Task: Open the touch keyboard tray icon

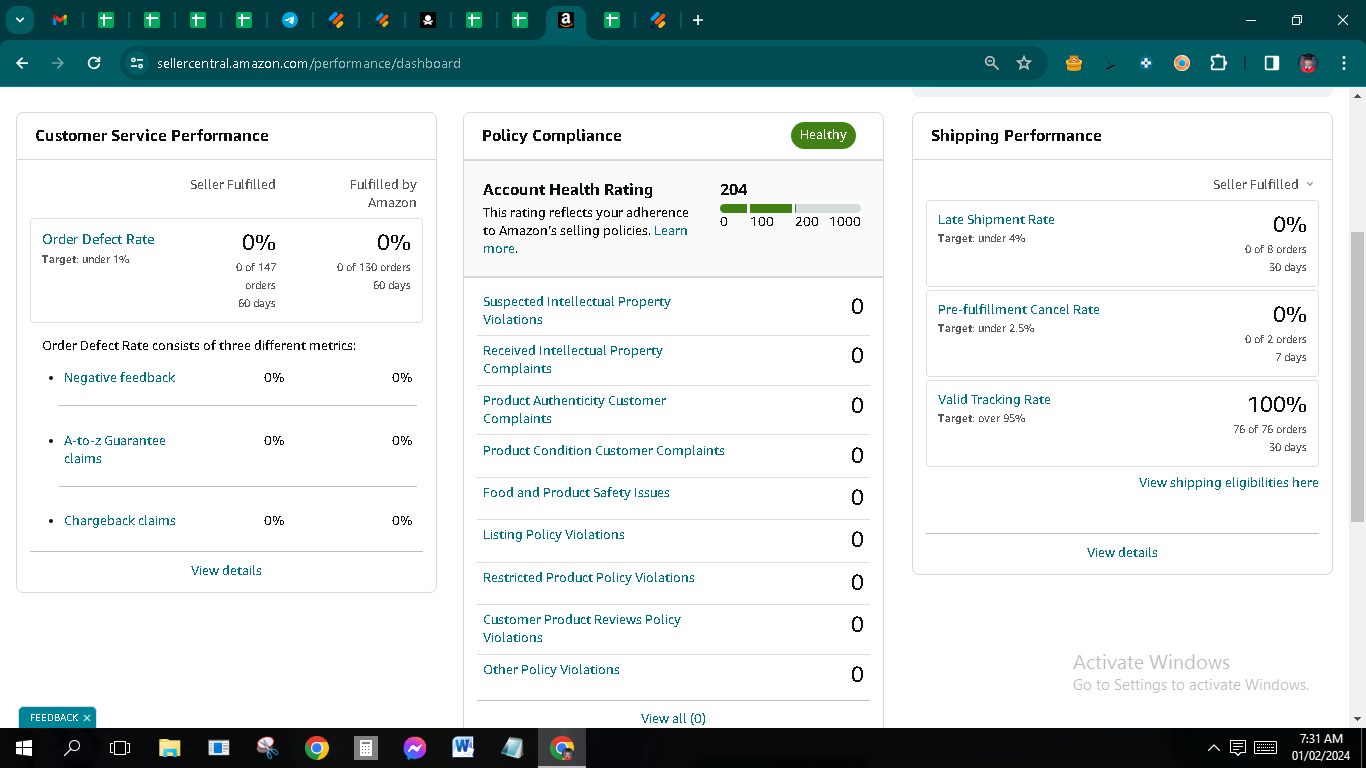Action: point(1265,748)
